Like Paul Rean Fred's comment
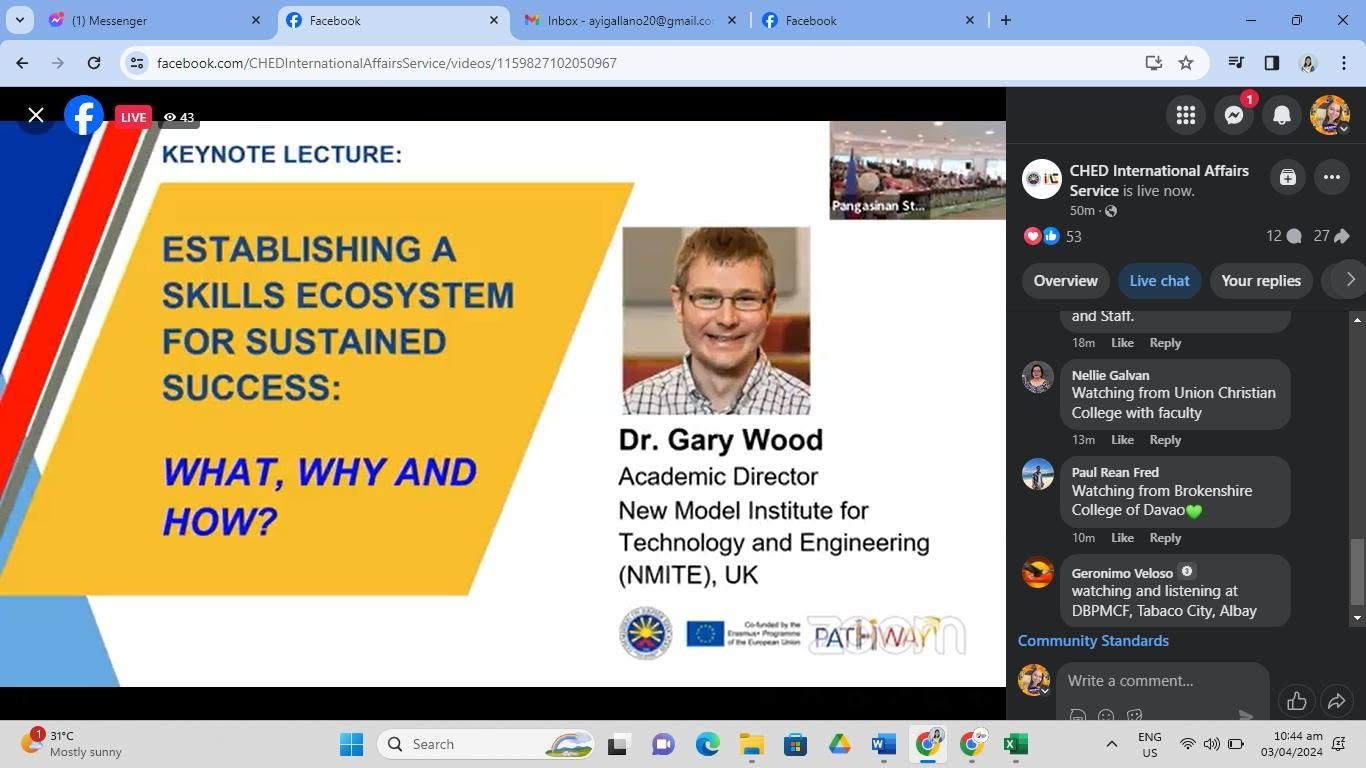Viewport: 1366px width, 768px height. click(1122, 538)
